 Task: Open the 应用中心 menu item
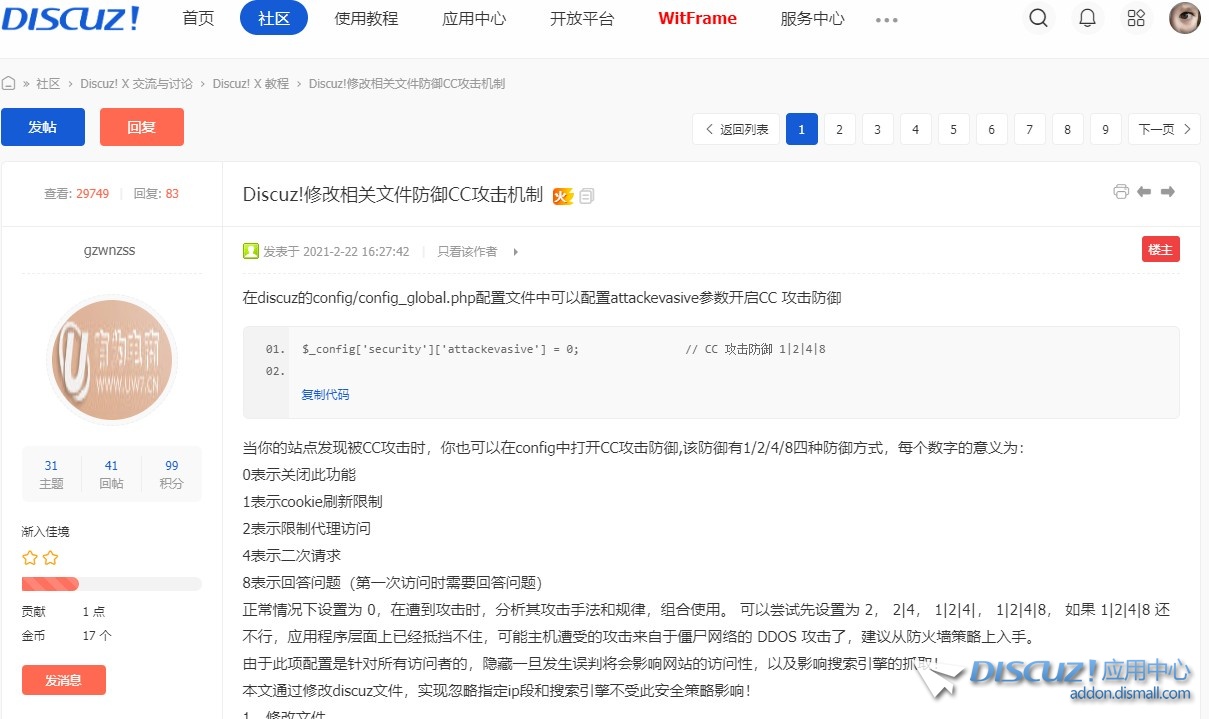(474, 18)
